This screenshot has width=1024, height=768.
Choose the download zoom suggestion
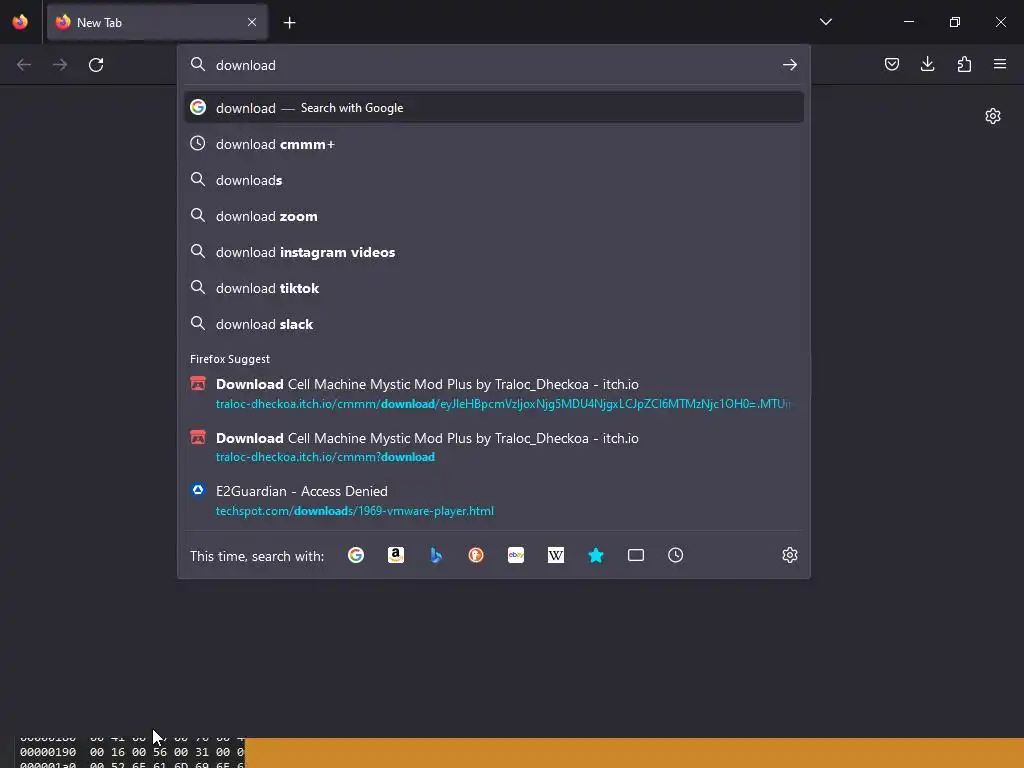coord(494,216)
